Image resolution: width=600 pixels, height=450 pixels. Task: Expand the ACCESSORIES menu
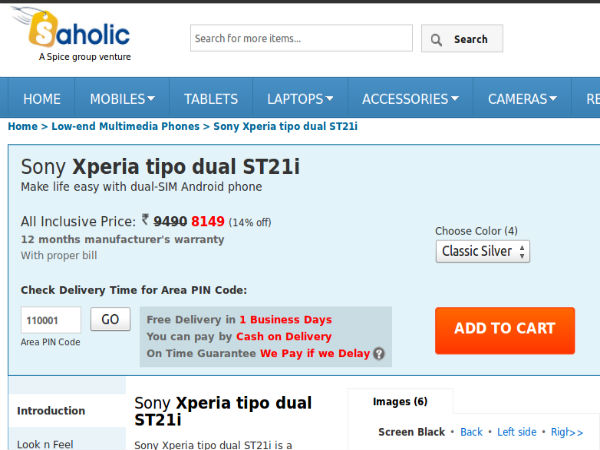(410, 99)
